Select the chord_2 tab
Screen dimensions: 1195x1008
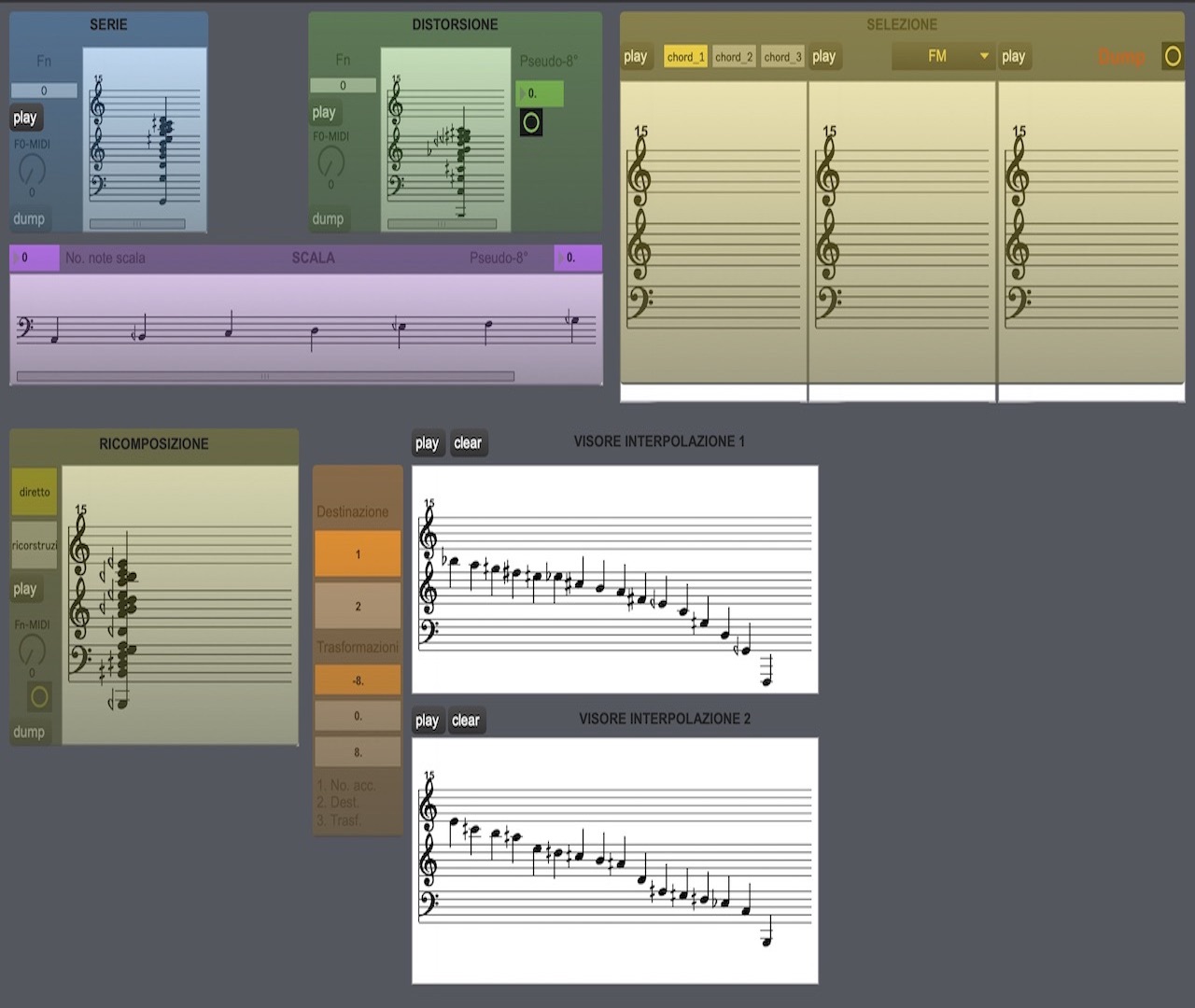click(734, 57)
